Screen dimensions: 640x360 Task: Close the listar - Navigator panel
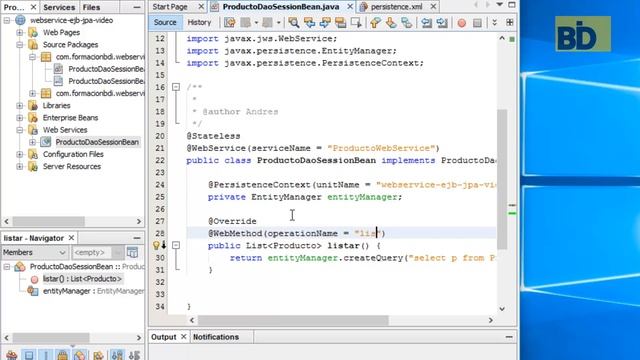71,238
